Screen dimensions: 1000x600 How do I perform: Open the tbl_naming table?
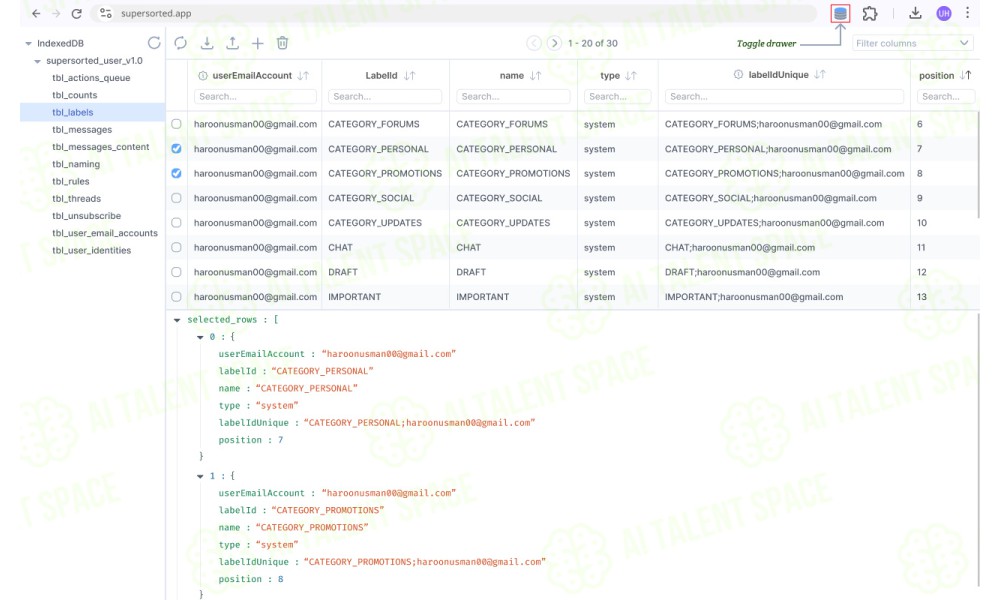(76, 164)
